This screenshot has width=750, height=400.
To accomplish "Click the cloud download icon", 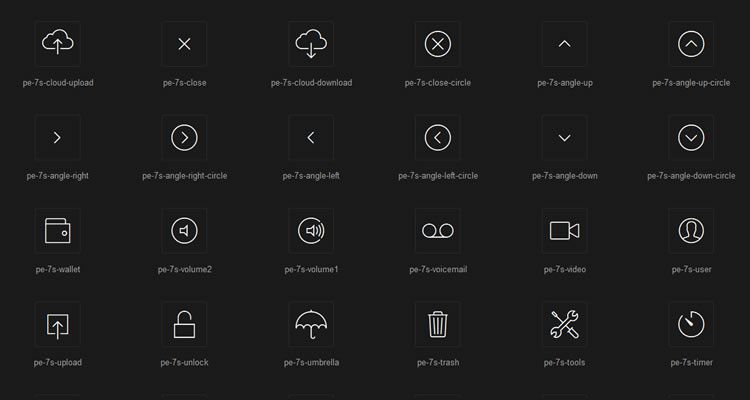I will (311, 43).
